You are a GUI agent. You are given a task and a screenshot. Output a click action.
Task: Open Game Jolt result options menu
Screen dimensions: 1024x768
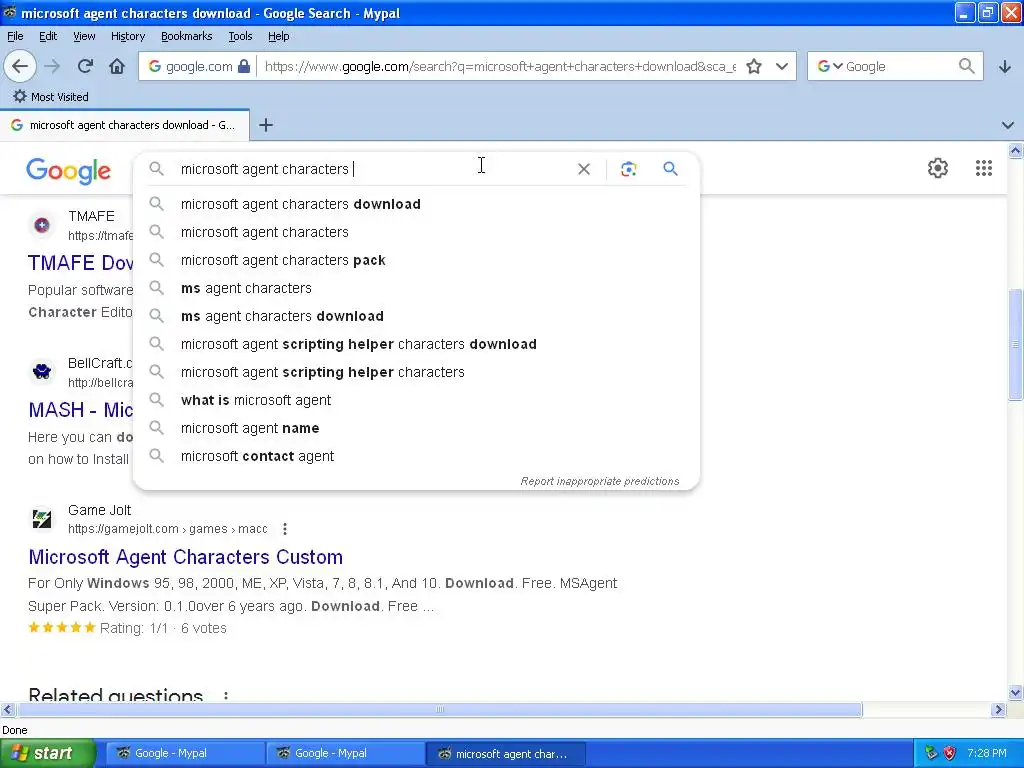[x=285, y=529]
